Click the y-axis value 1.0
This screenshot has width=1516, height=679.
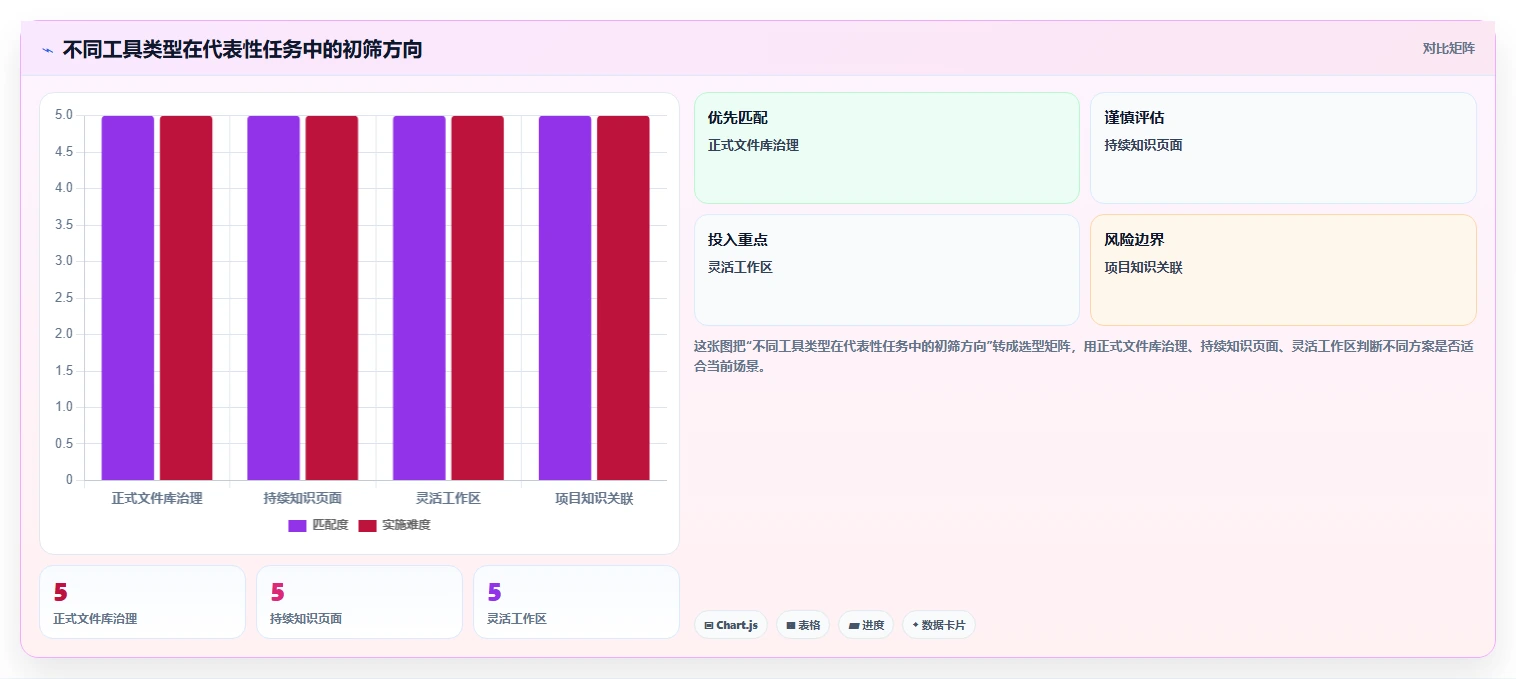click(64, 407)
